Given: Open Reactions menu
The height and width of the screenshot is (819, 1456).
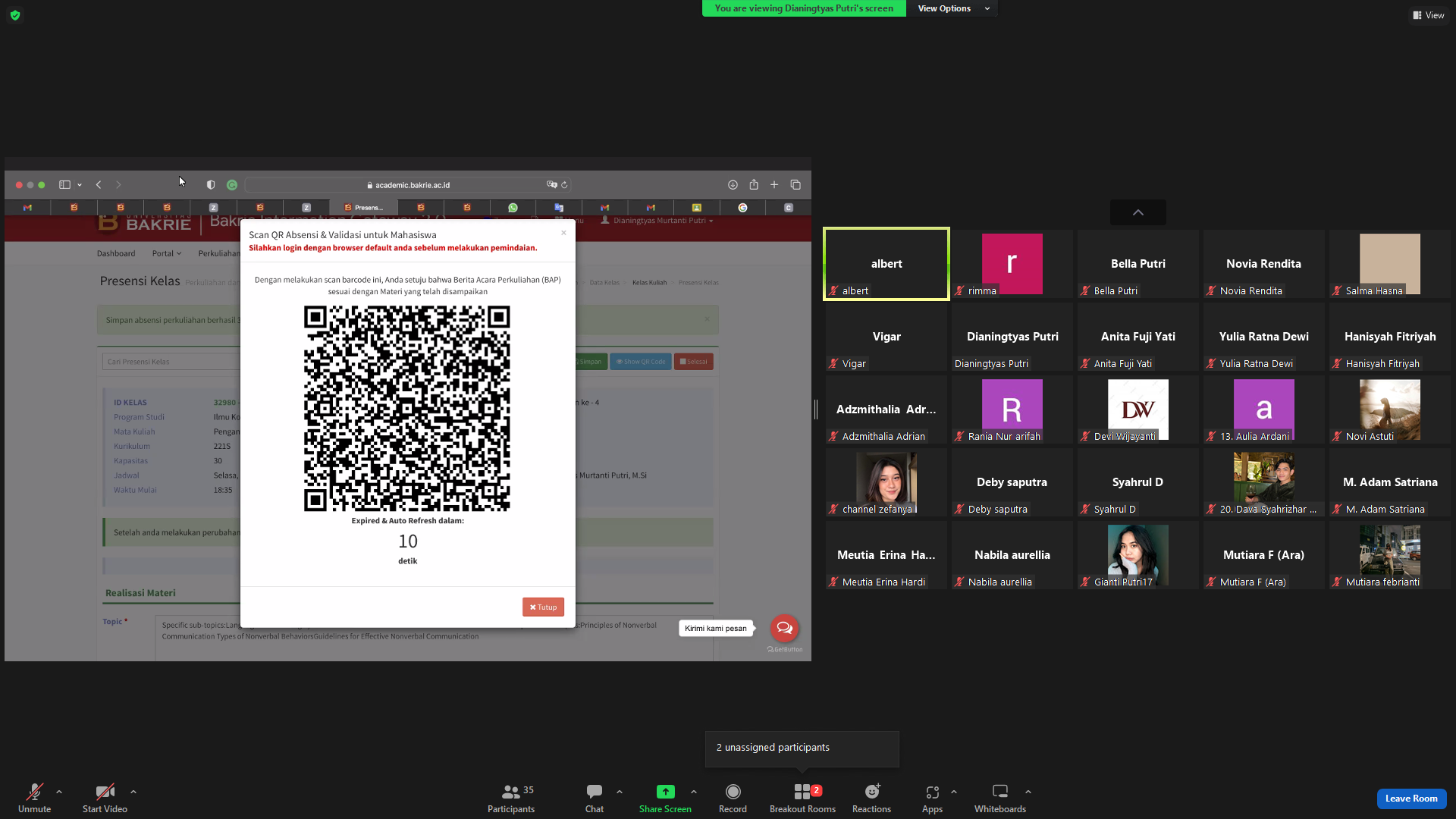Looking at the screenshot, I should pos(871,798).
